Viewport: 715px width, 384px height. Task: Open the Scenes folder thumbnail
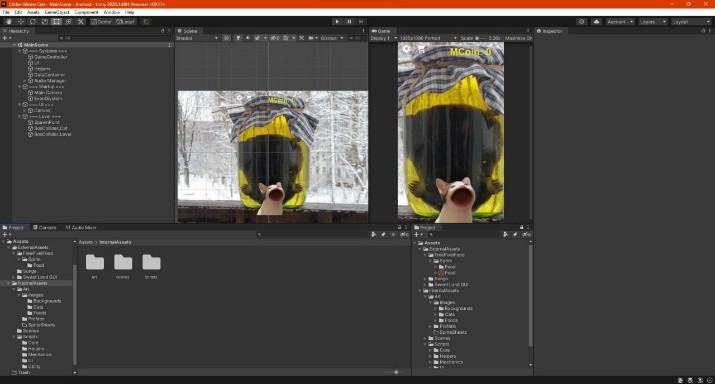[123, 266]
